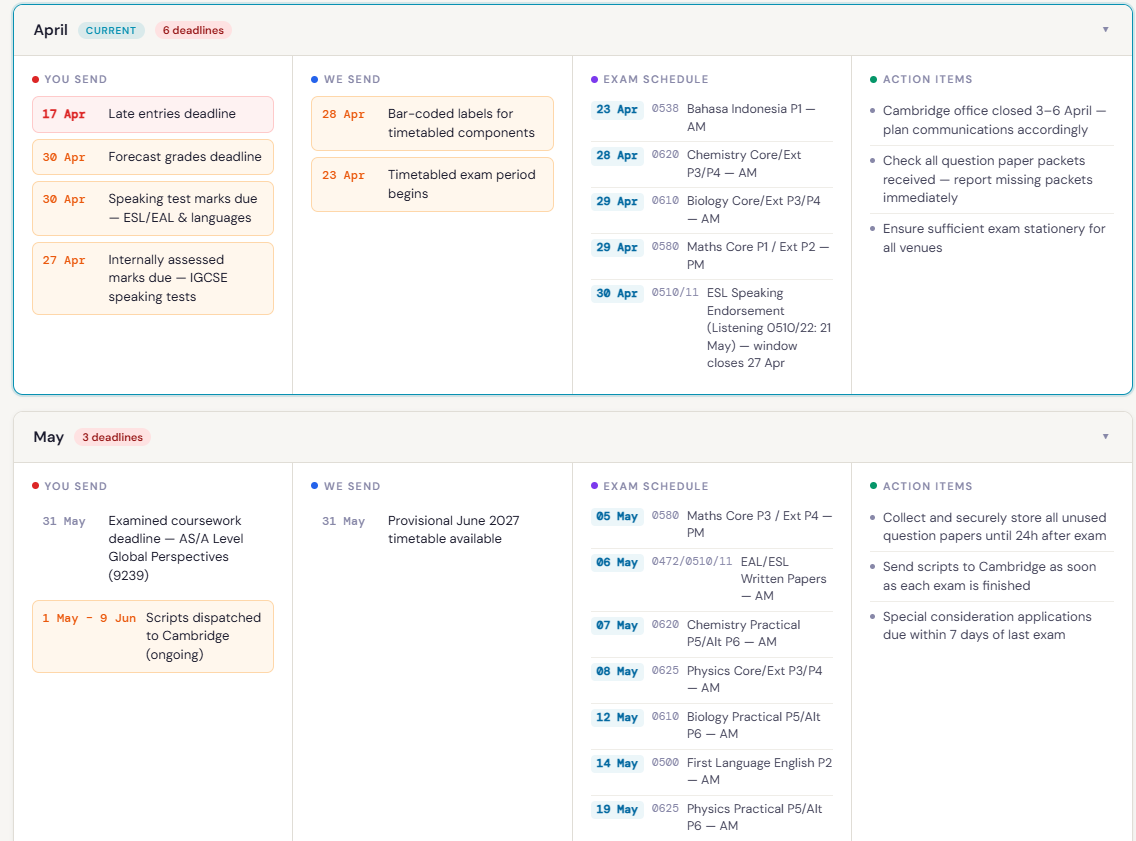Click the May month heading

click(x=49, y=437)
